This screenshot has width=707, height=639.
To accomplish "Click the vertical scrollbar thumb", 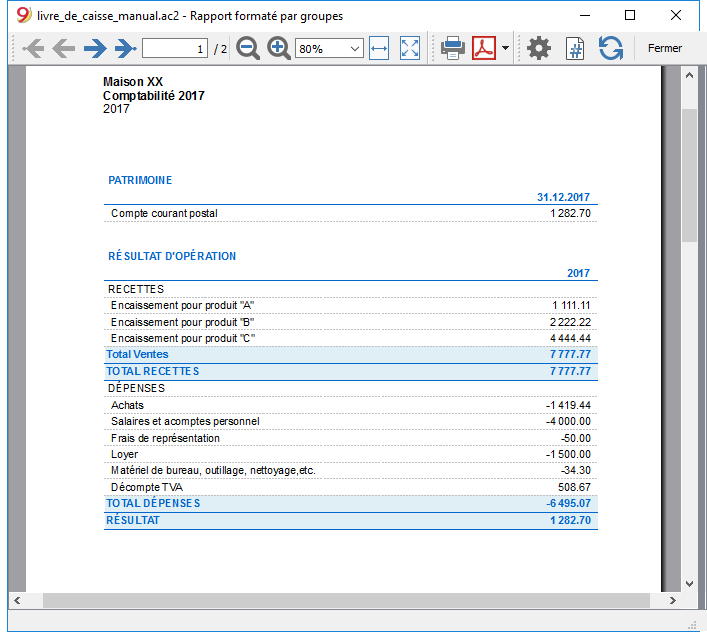I will (x=689, y=175).
